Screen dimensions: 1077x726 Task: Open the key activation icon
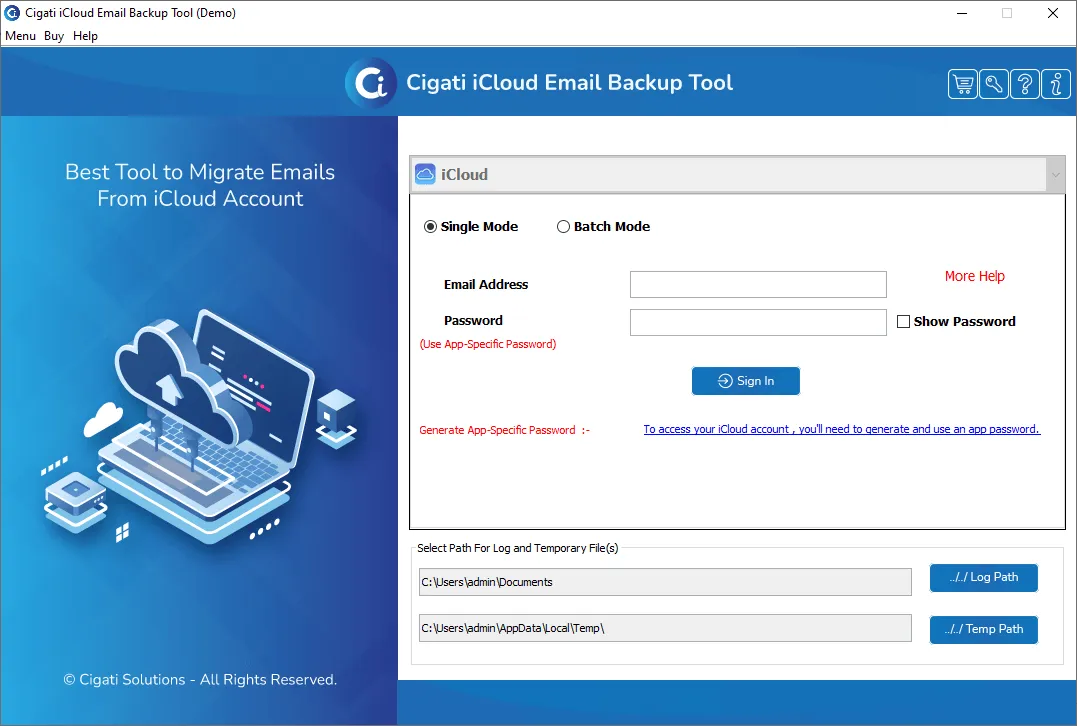point(993,84)
